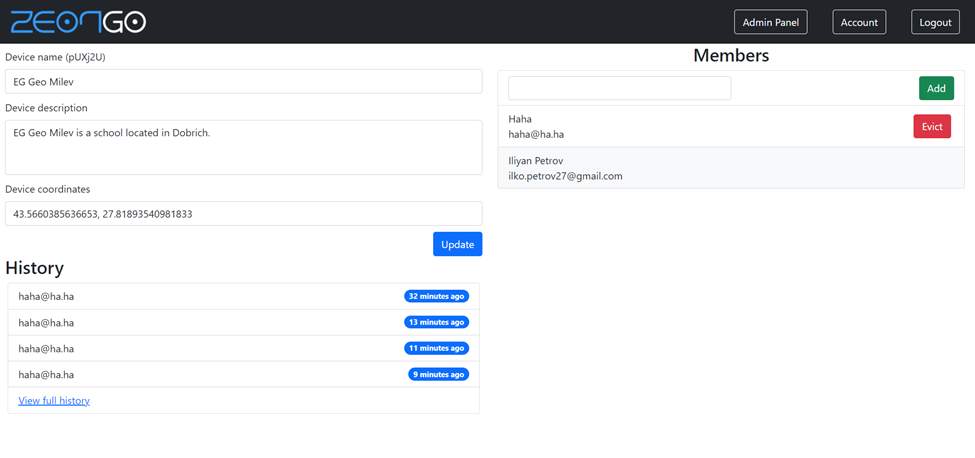
Task: Click member email ilko.petrov27@gmail.com
Action: click(x=565, y=176)
